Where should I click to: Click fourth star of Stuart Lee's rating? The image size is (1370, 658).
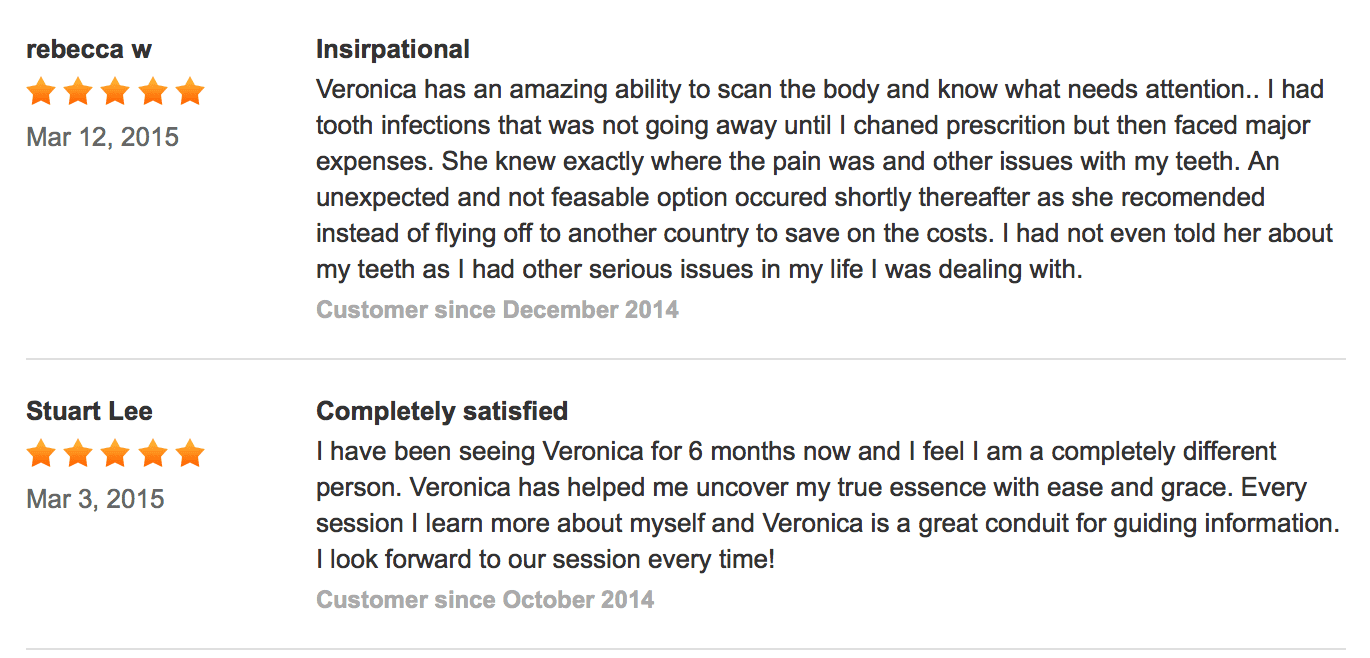pos(153,455)
